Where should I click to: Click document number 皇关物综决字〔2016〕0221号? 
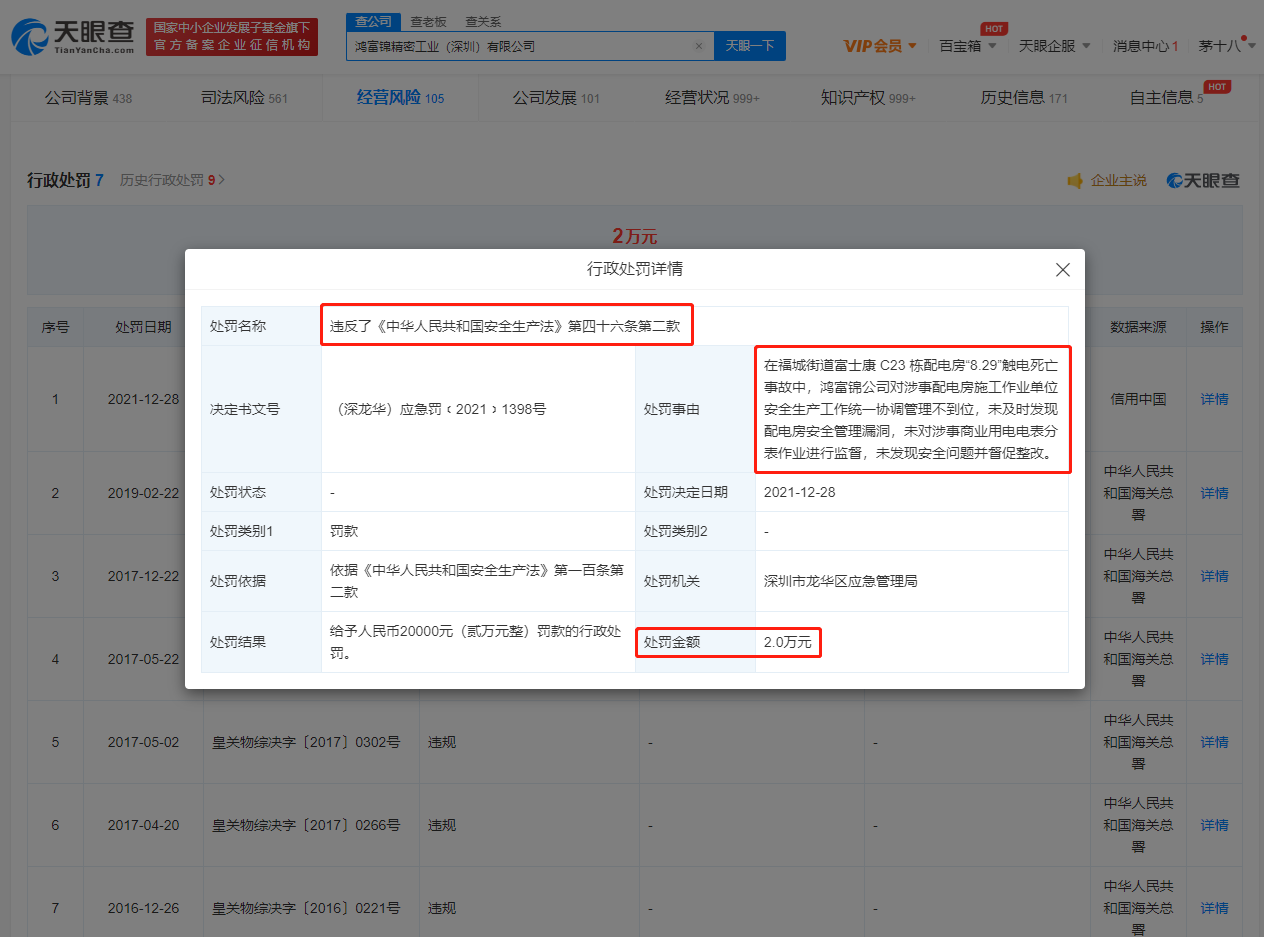point(306,908)
